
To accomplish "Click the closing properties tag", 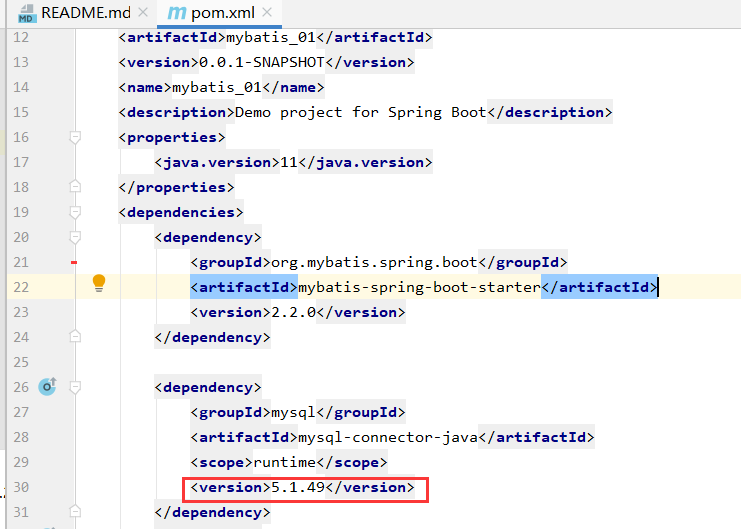I will coord(176,187).
